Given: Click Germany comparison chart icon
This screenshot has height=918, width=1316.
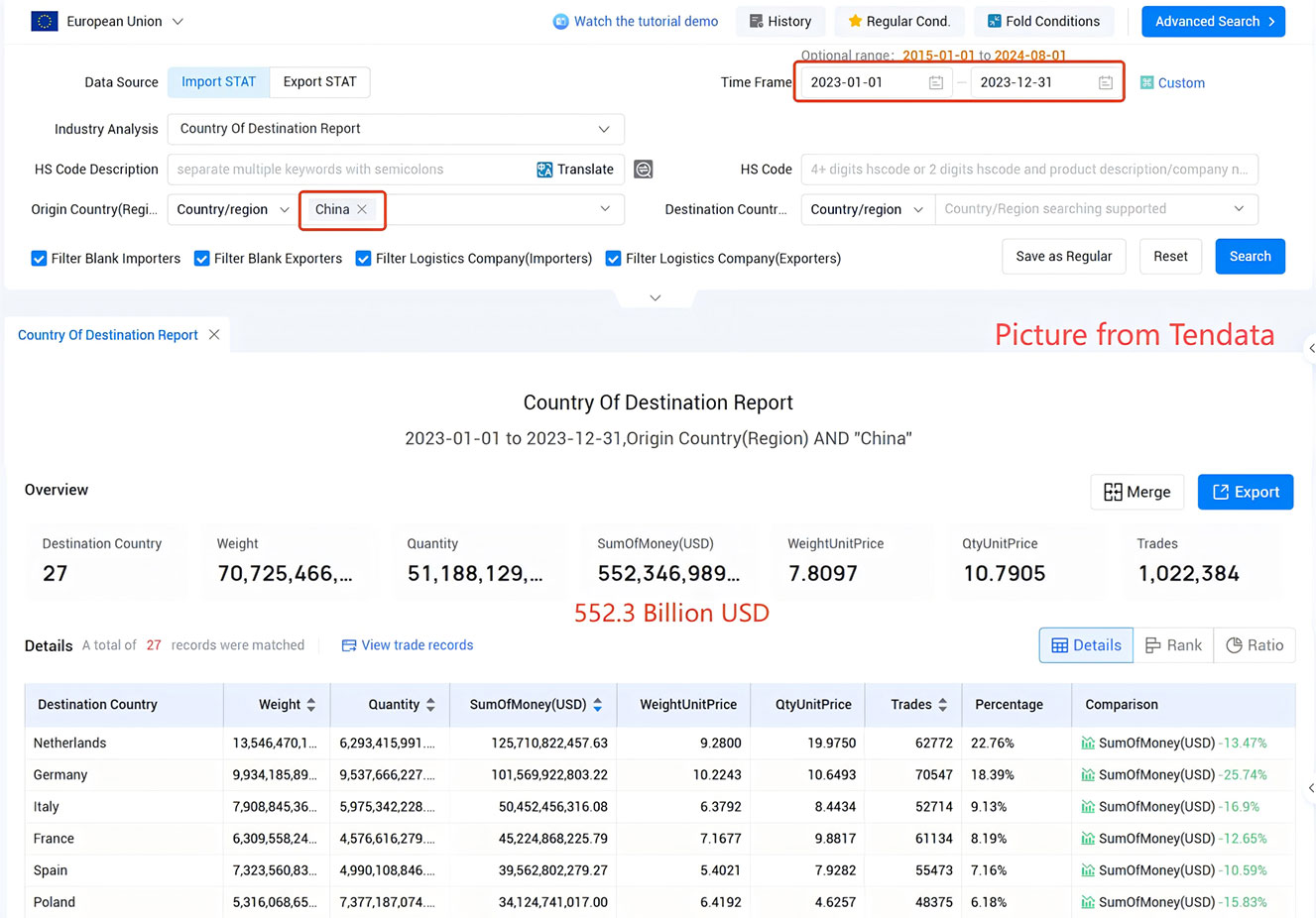Looking at the screenshot, I should [x=1088, y=775].
